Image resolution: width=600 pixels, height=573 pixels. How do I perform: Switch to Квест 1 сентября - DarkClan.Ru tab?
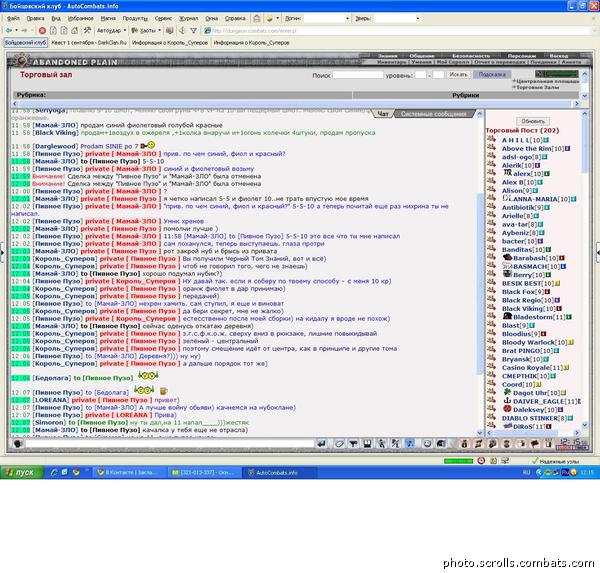[x=89, y=42]
